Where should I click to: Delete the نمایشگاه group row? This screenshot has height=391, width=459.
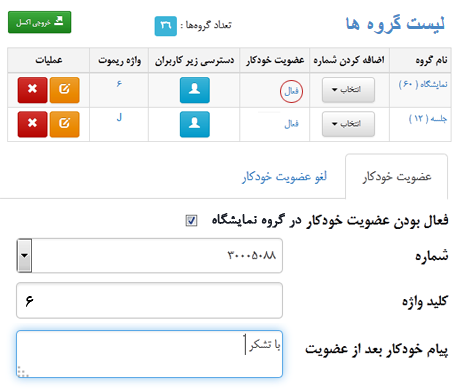[33, 90]
